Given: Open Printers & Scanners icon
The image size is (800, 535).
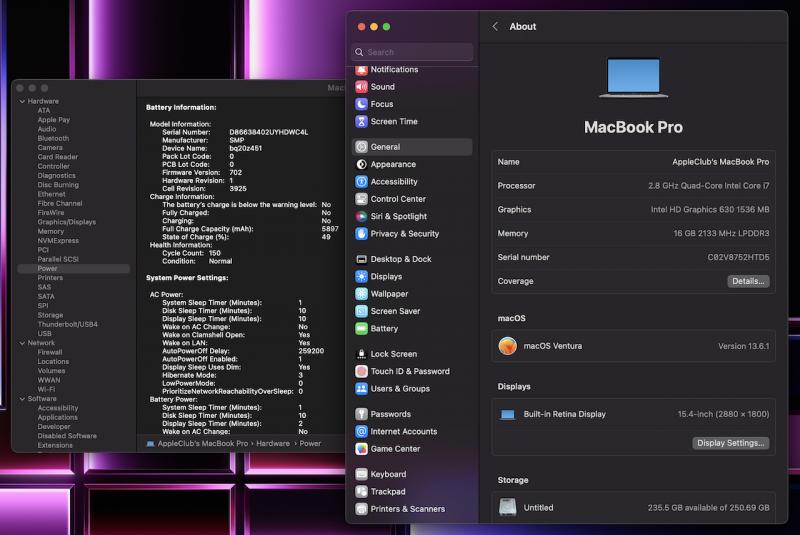Looking at the screenshot, I should pyautogui.click(x=361, y=509).
